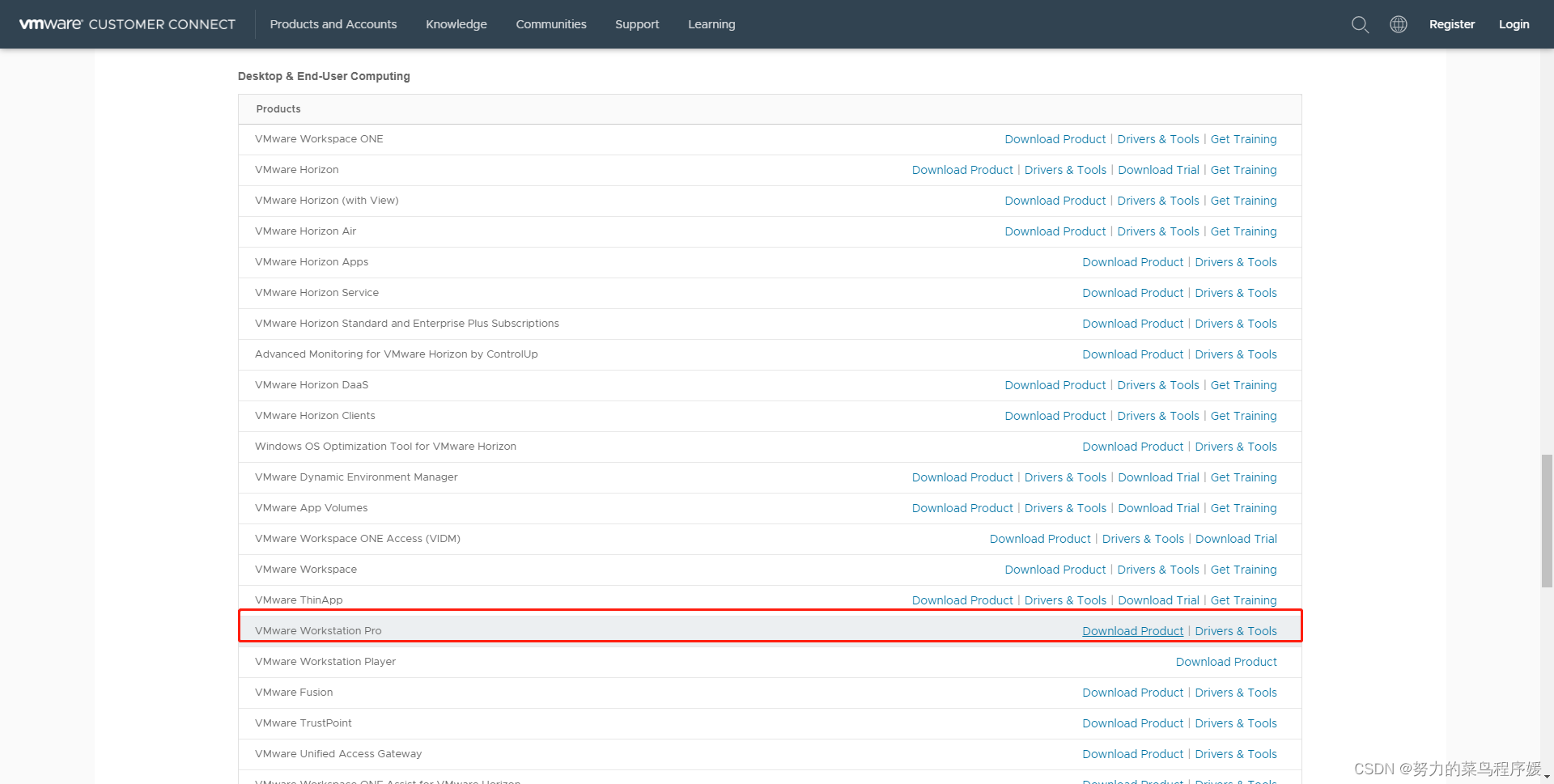
Task: Click the Desktop & End-User Computing heading
Action: point(324,76)
